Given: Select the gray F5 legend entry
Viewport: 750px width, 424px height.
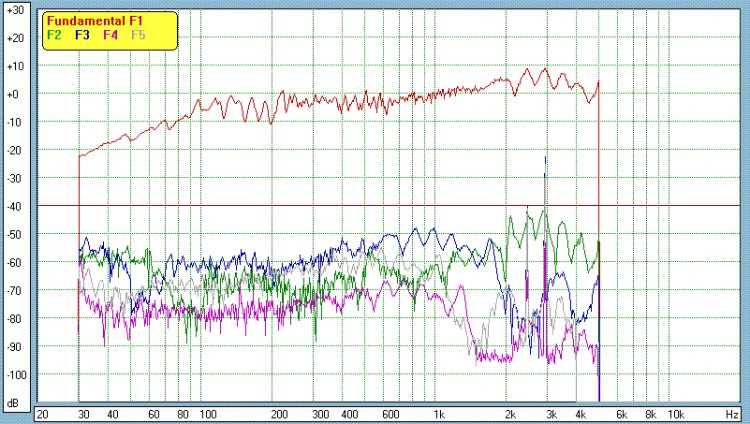Looking at the screenshot, I should (138, 35).
